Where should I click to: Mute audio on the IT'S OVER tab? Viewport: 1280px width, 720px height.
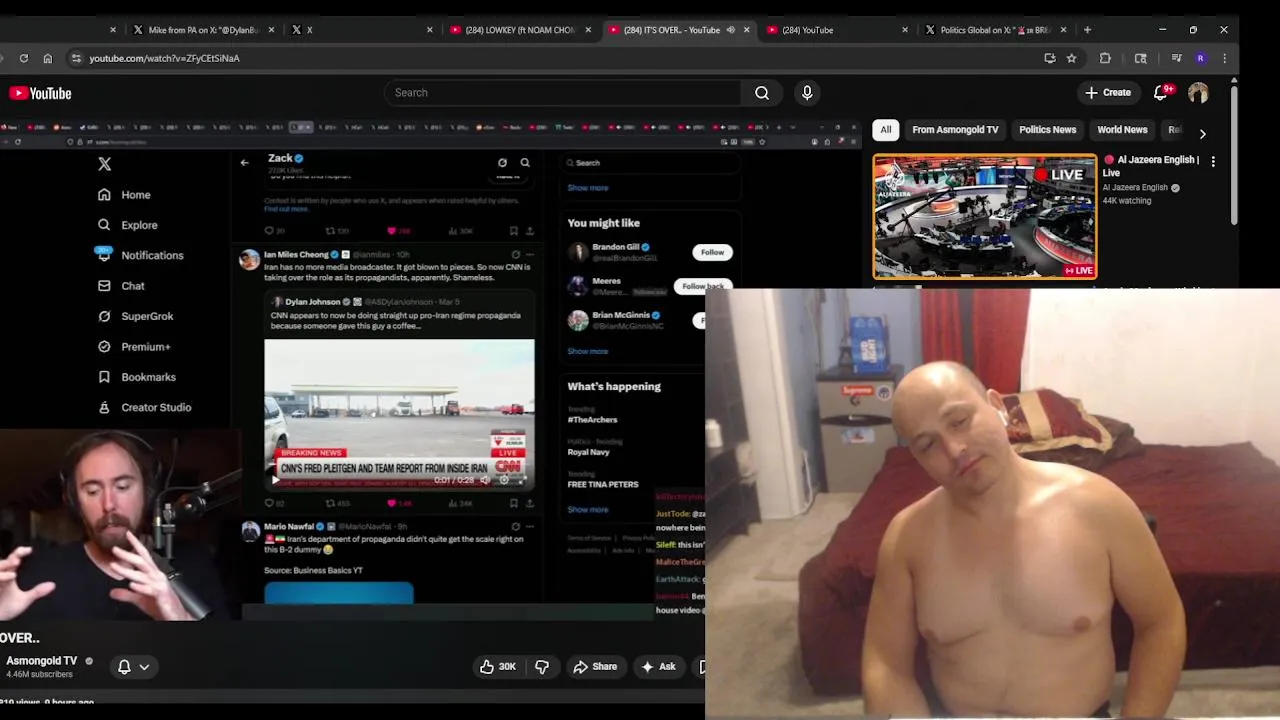coord(730,30)
